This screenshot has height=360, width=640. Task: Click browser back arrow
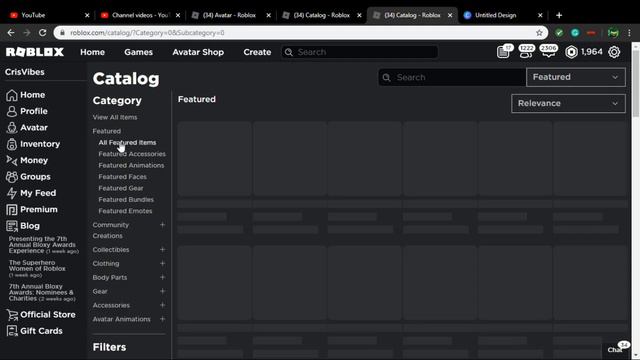coord(11,33)
